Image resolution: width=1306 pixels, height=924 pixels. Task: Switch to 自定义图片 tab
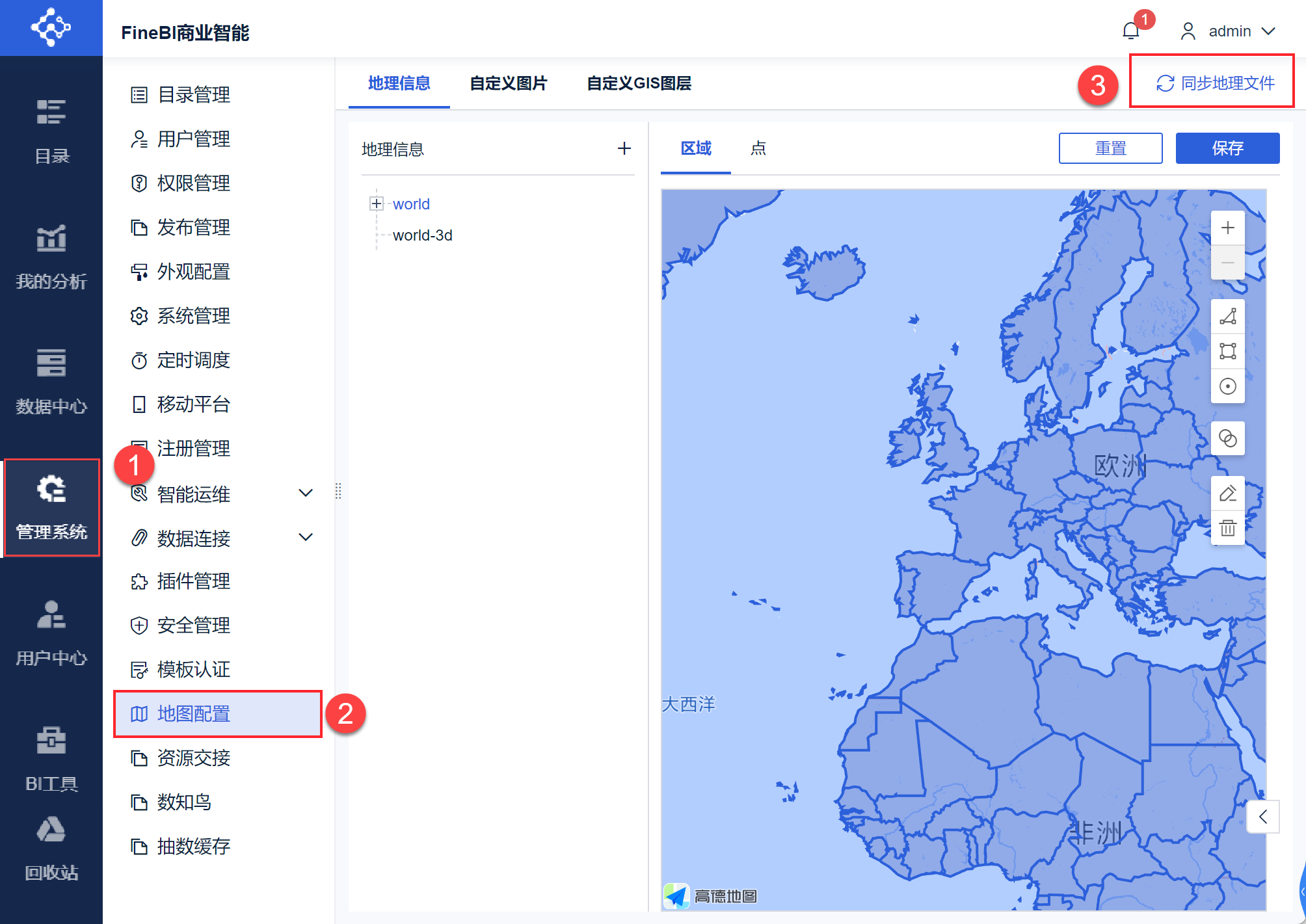click(508, 83)
